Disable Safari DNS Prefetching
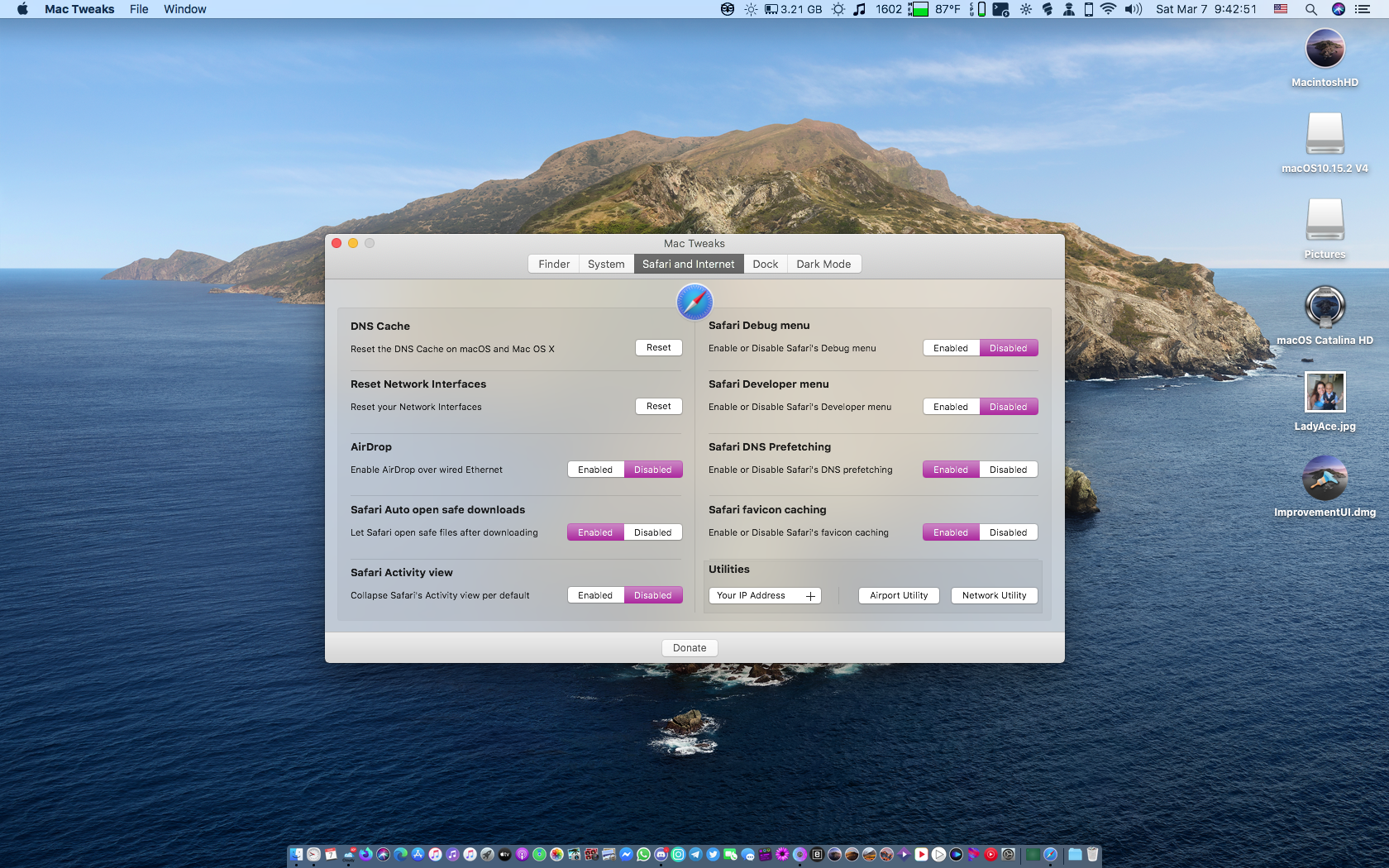Screen dimensions: 1389x868 coord(1009,470)
